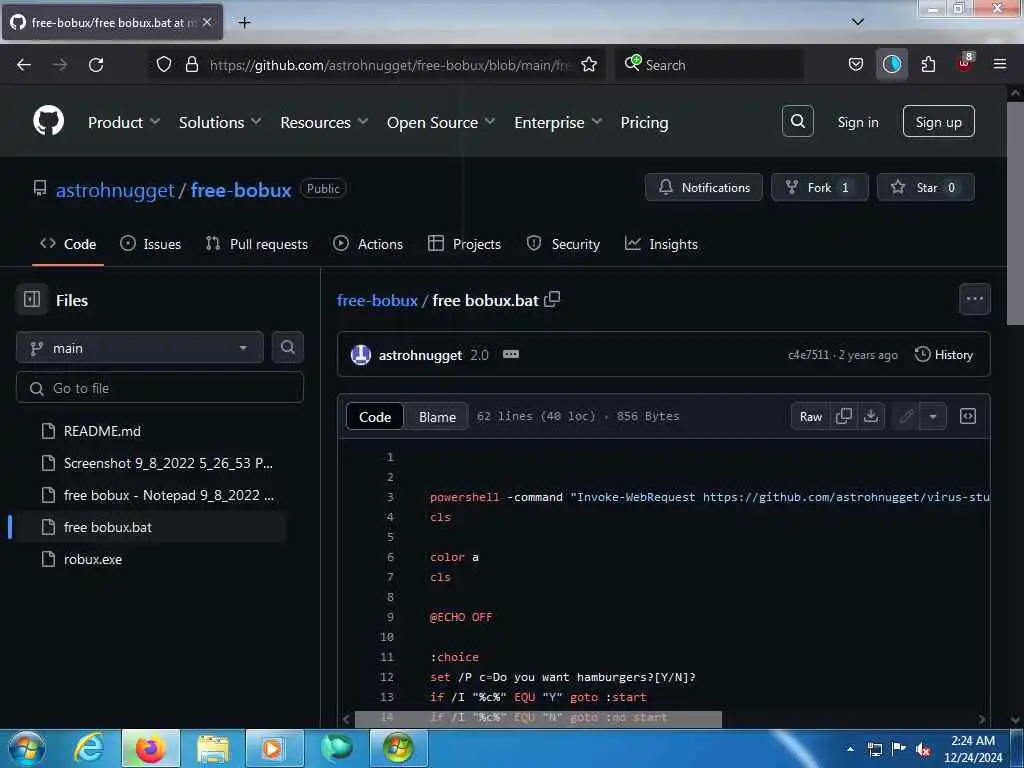
Task: Open the Firefox extensions puzzle icon
Action: coord(928,64)
